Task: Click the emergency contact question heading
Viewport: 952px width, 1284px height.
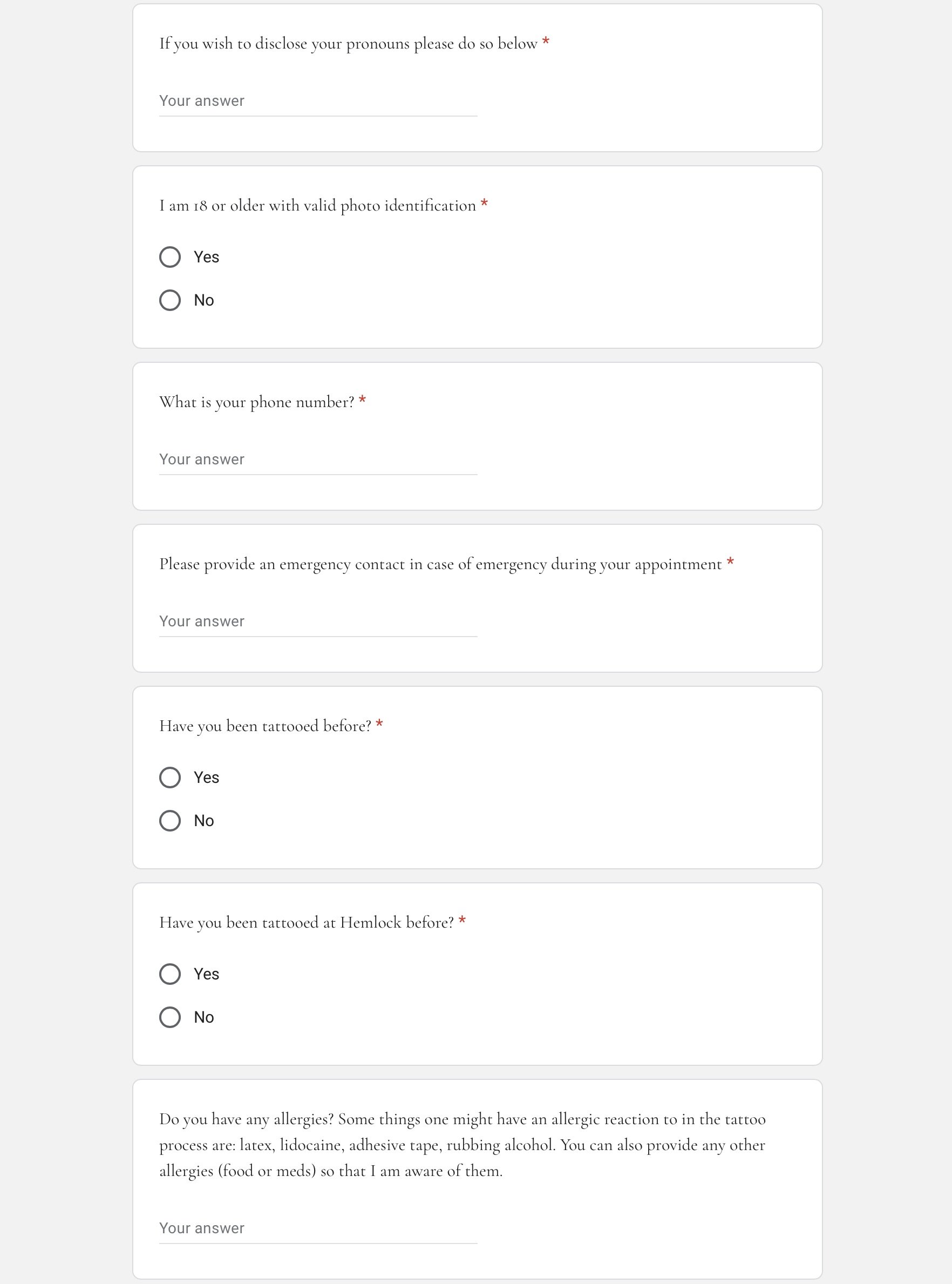Action: point(440,564)
